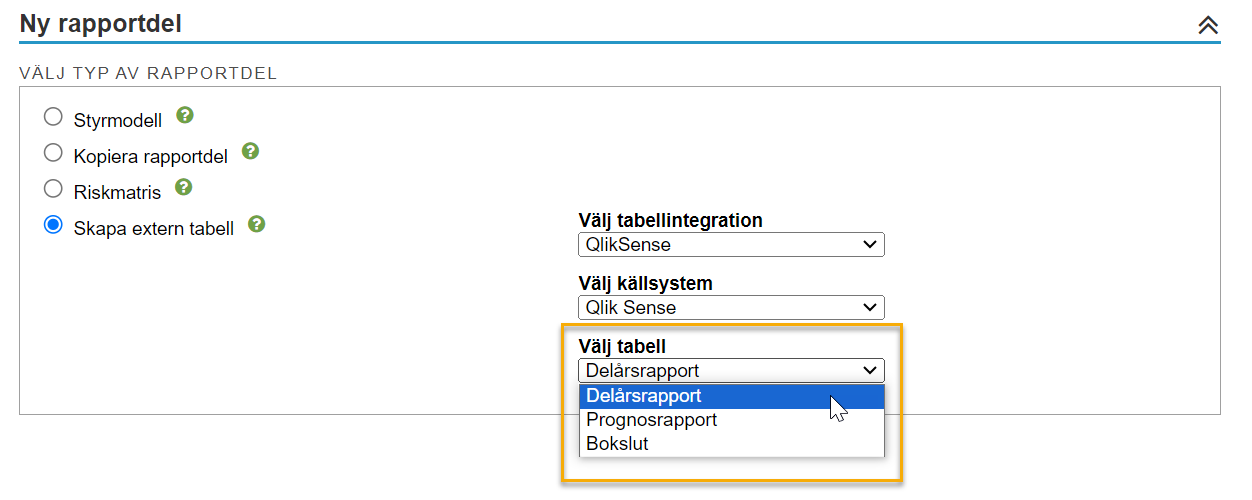Click the Ny rapportdel header title
The height and width of the screenshot is (500, 1252).
[100, 24]
